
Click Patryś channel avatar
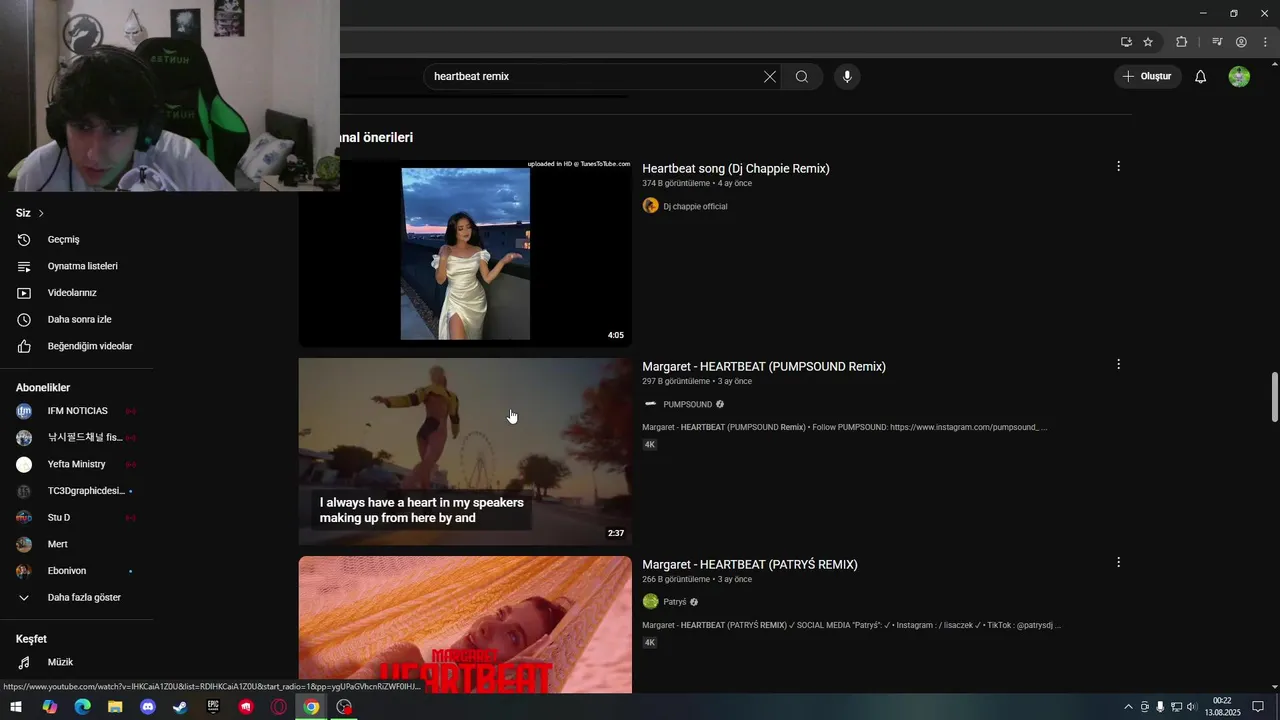(650, 601)
